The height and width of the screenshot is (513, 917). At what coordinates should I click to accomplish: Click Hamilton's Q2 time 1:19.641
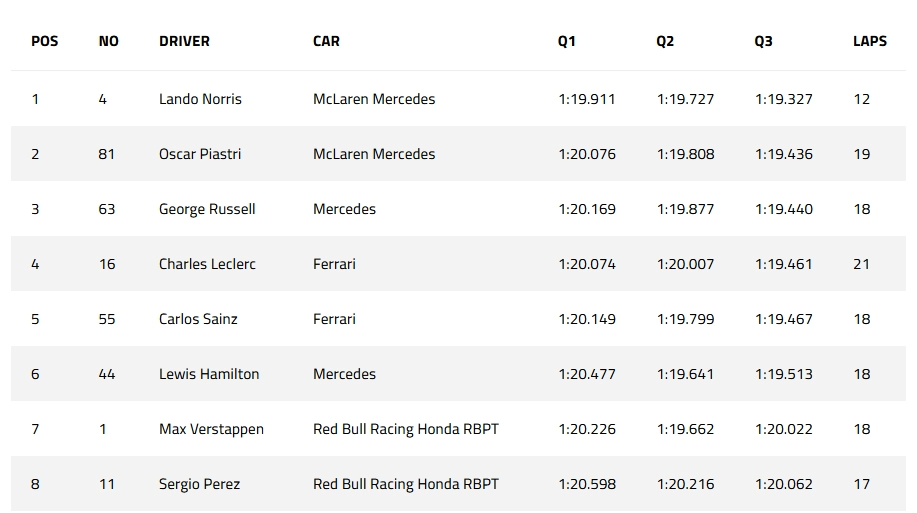(x=685, y=374)
